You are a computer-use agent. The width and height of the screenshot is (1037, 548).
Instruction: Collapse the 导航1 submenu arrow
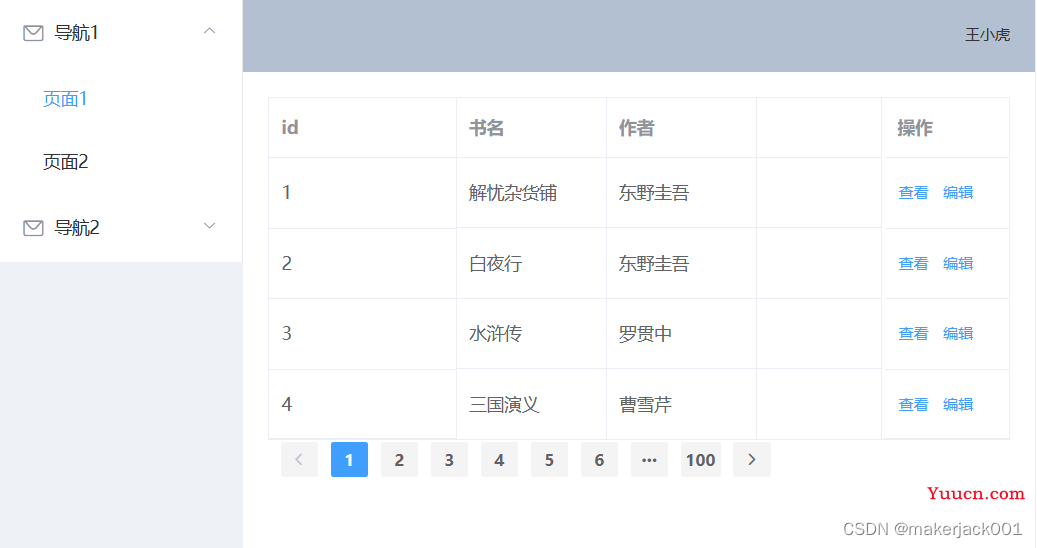pyautogui.click(x=210, y=31)
